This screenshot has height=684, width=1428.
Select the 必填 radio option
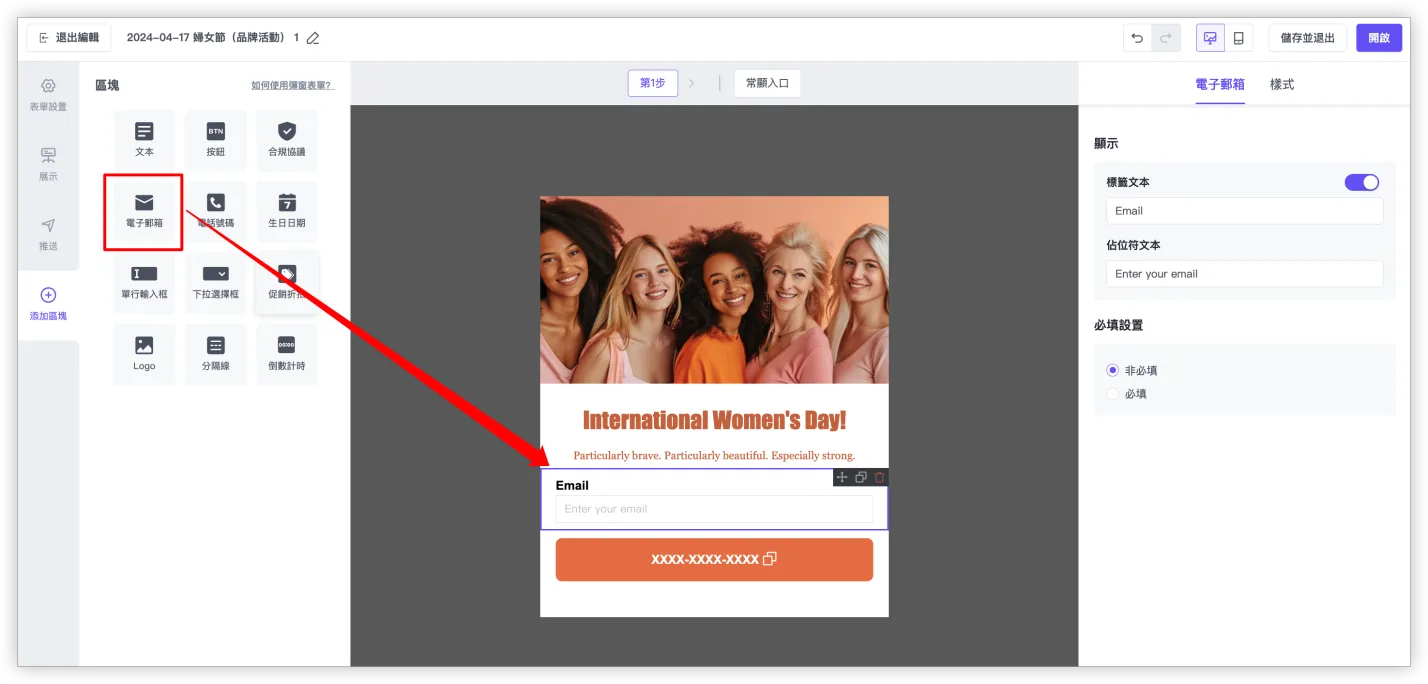[1113, 394]
